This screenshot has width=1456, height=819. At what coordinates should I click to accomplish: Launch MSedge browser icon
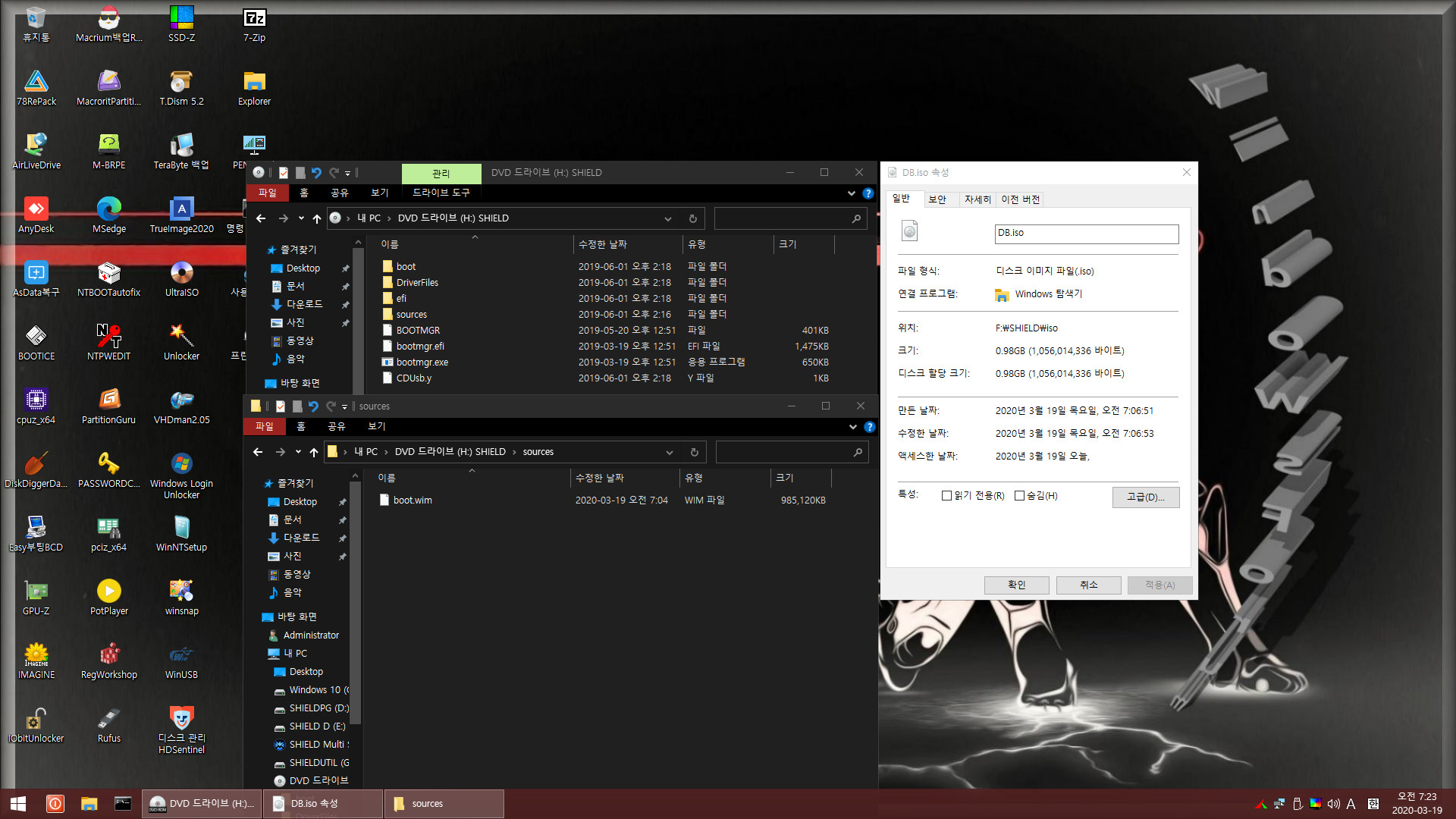pos(108,215)
